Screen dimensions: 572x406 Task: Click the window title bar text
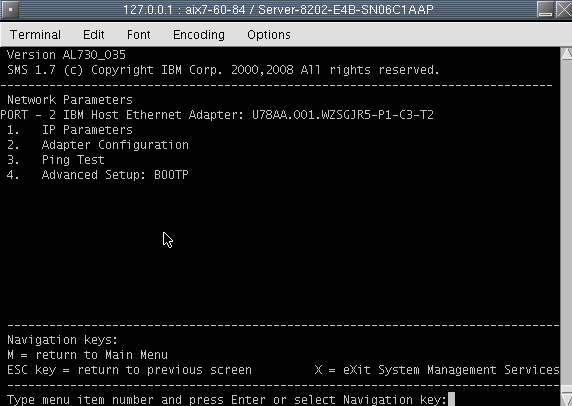click(278, 9)
